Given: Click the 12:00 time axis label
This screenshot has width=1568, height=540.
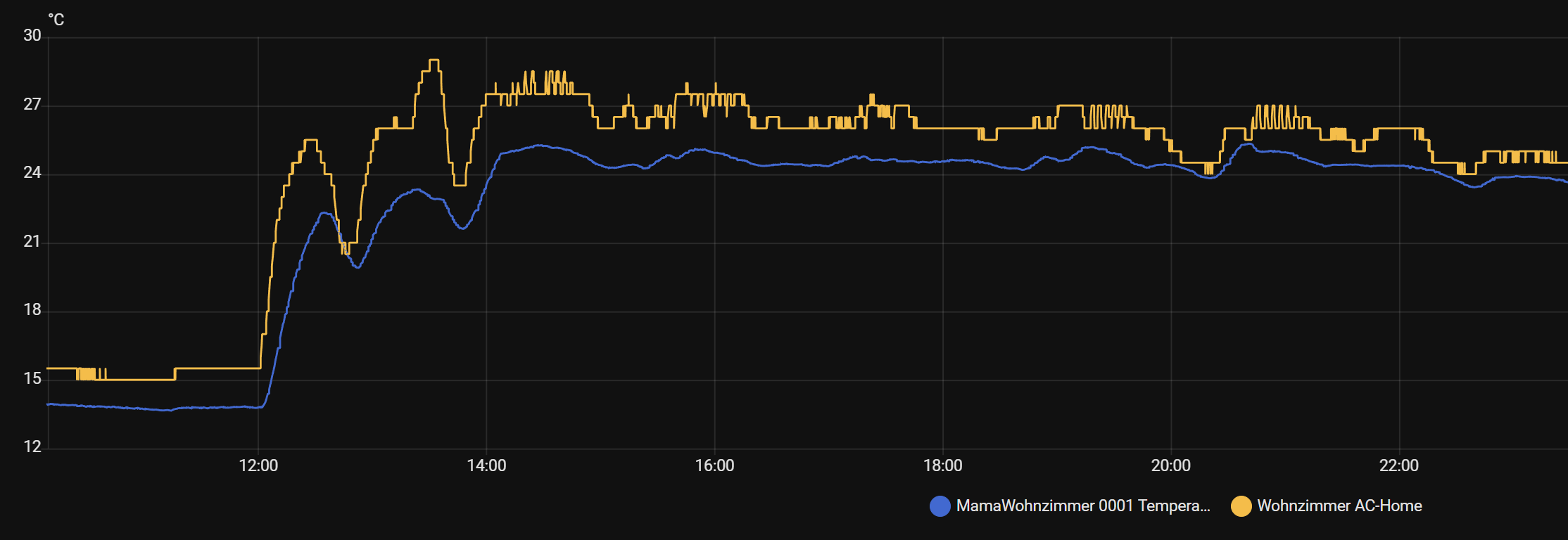Looking at the screenshot, I should [x=258, y=465].
